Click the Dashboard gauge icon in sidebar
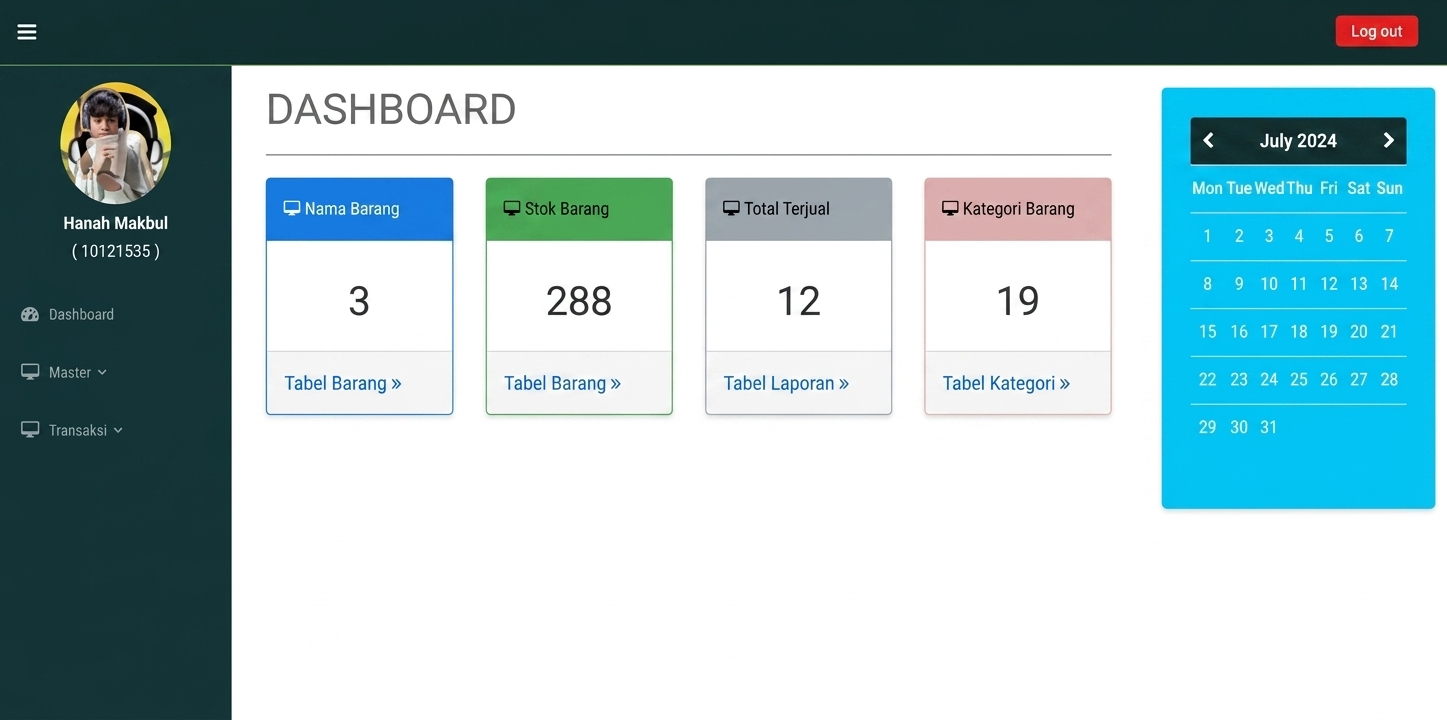Screen dimensions: 1447x720 point(30,314)
